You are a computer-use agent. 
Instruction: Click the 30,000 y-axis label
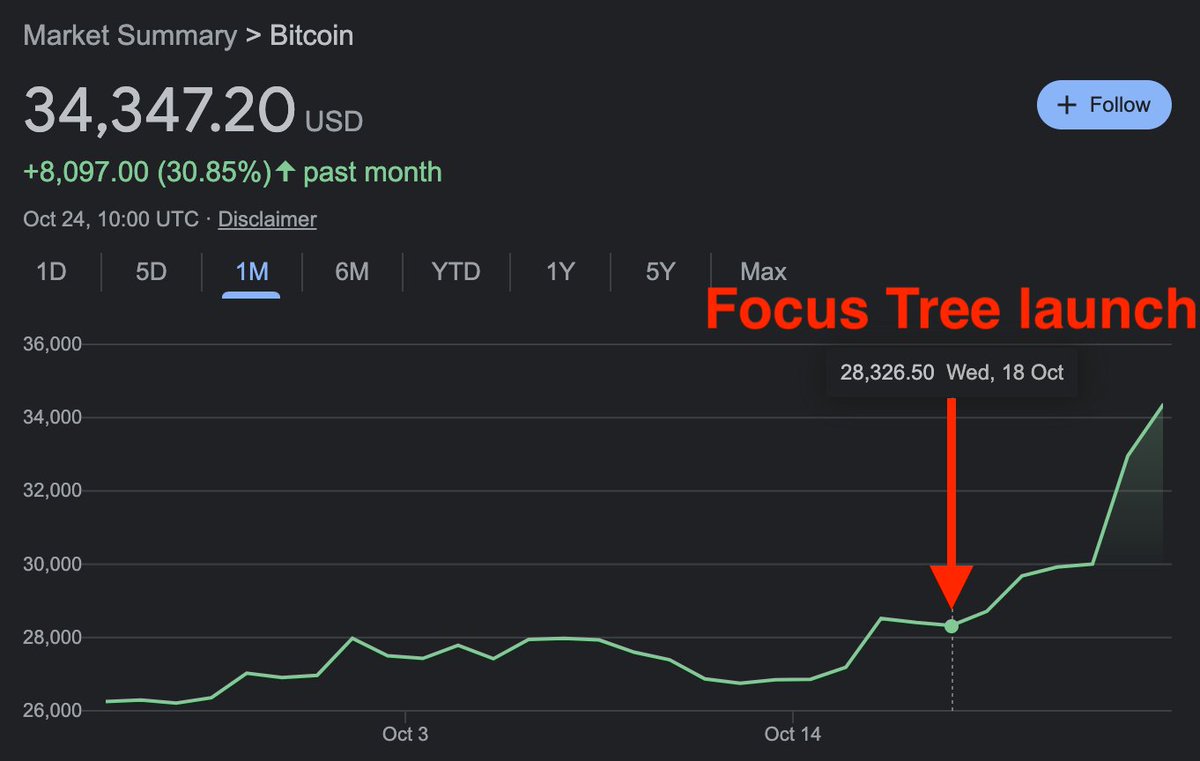coord(51,564)
